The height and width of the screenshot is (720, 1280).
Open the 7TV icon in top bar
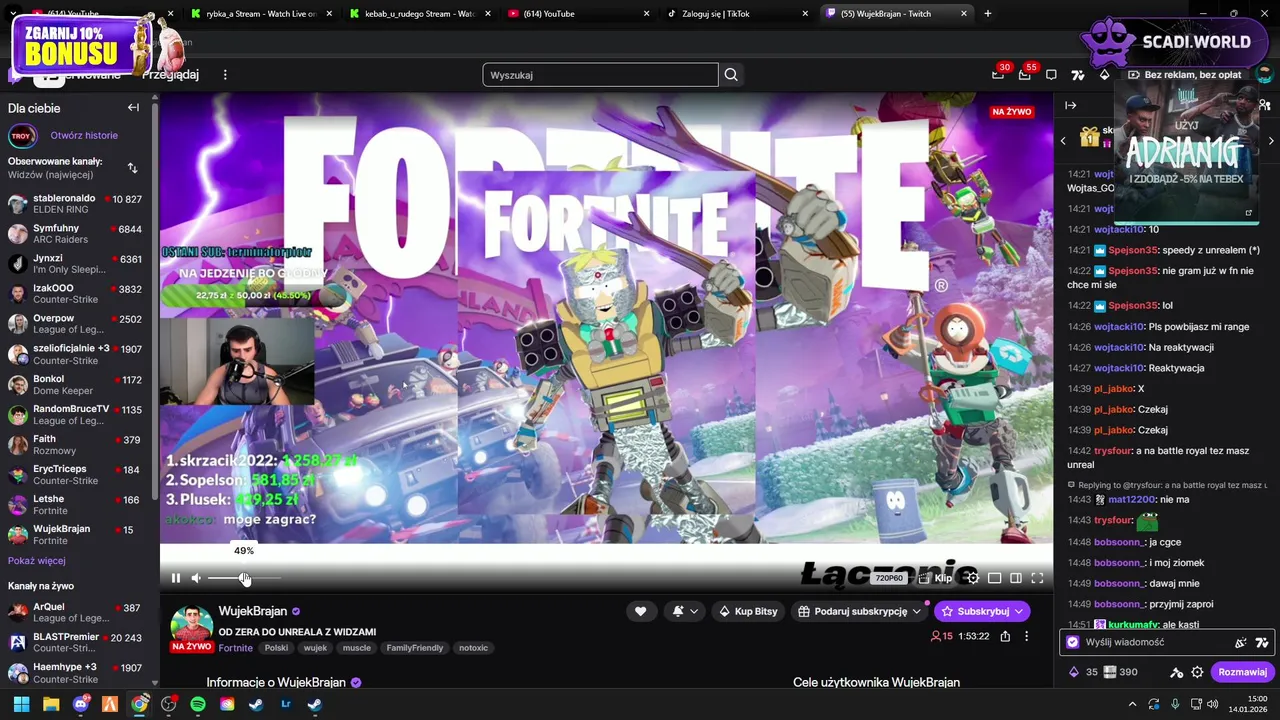[x=1078, y=75]
